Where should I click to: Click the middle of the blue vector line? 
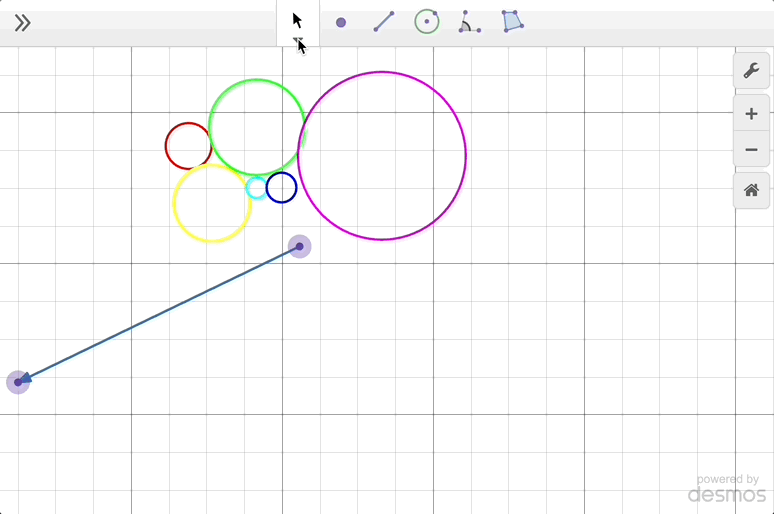[x=159, y=314]
